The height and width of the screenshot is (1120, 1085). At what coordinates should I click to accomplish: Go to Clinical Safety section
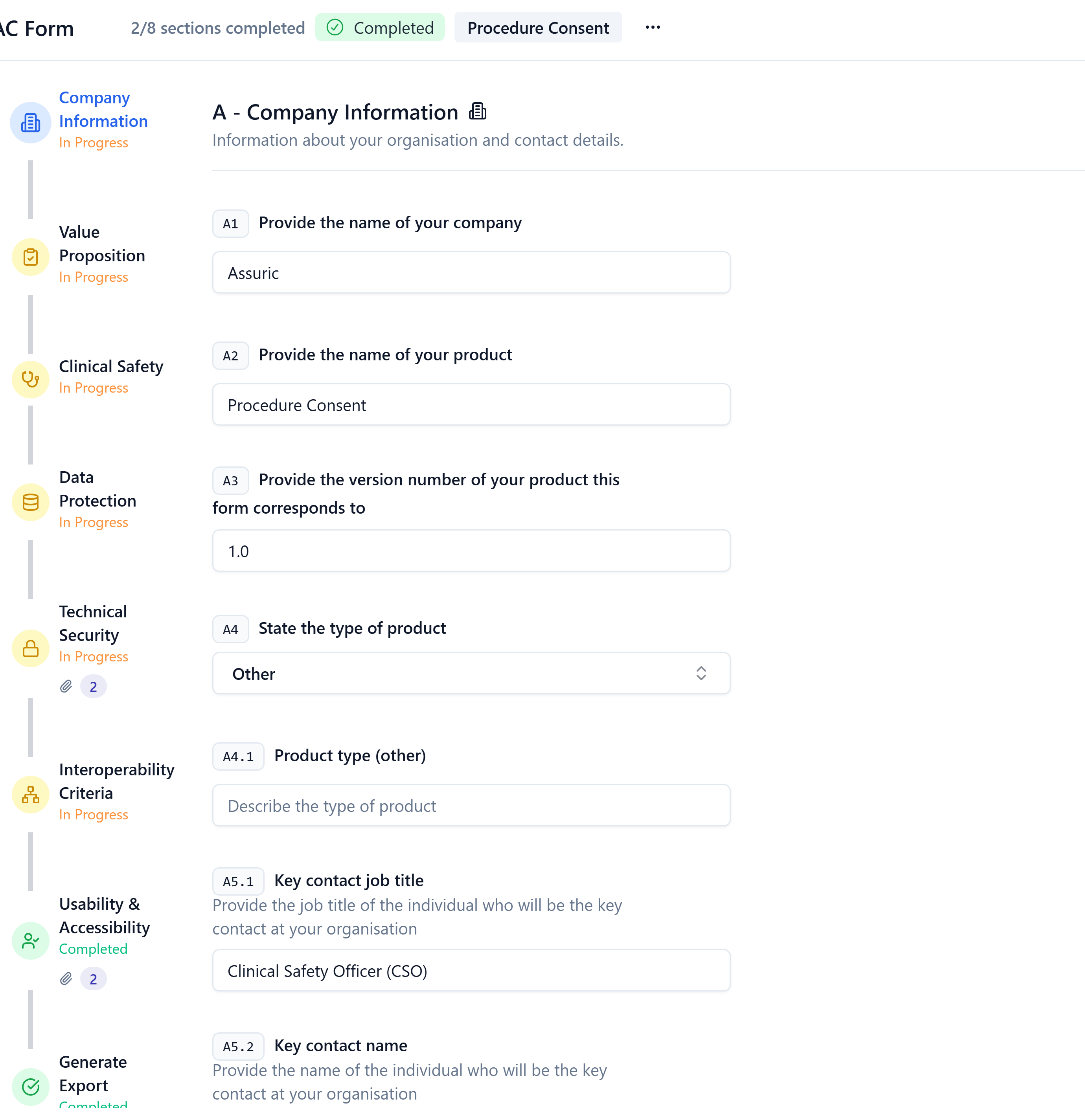tap(111, 366)
